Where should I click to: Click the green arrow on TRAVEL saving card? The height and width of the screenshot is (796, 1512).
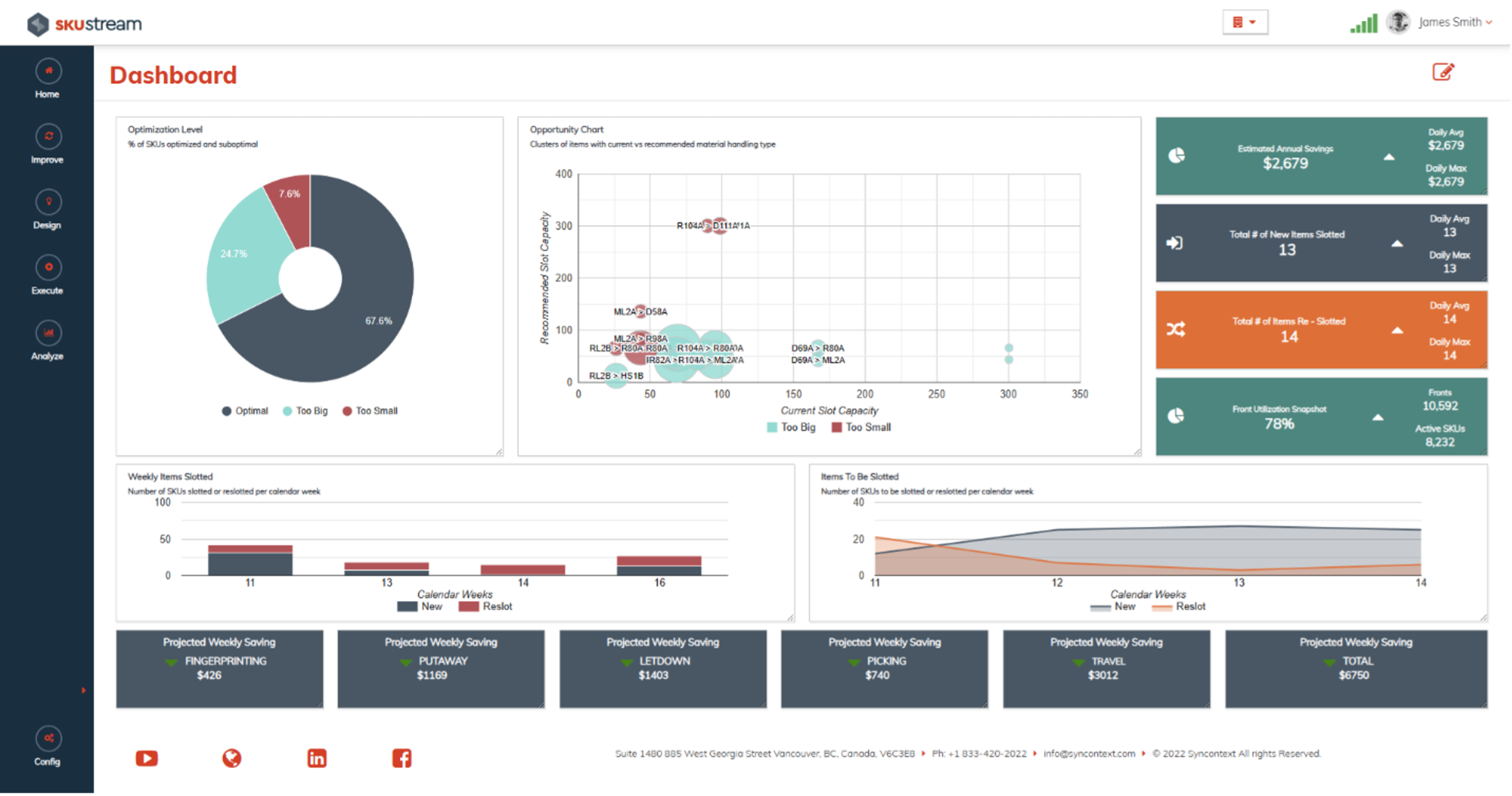1078,662
